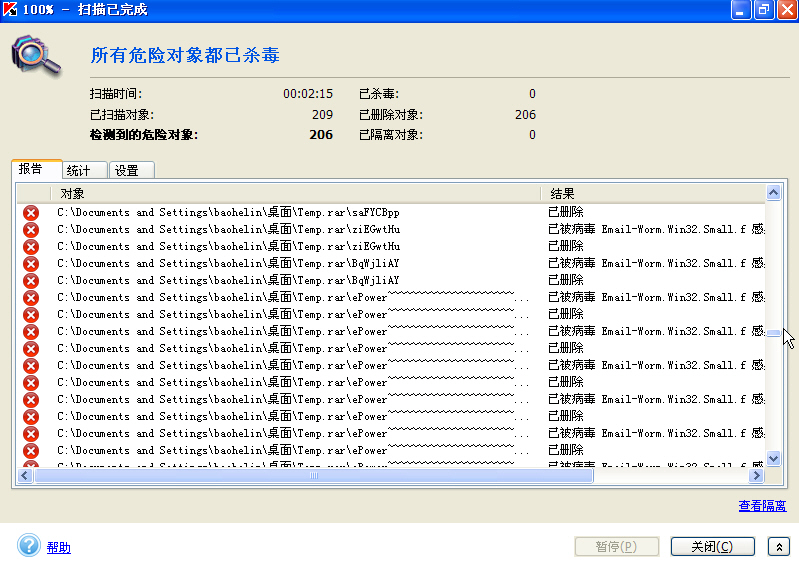Click the scan time value 00:02:15
799x562 pixels.
click(x=308, y=94)
